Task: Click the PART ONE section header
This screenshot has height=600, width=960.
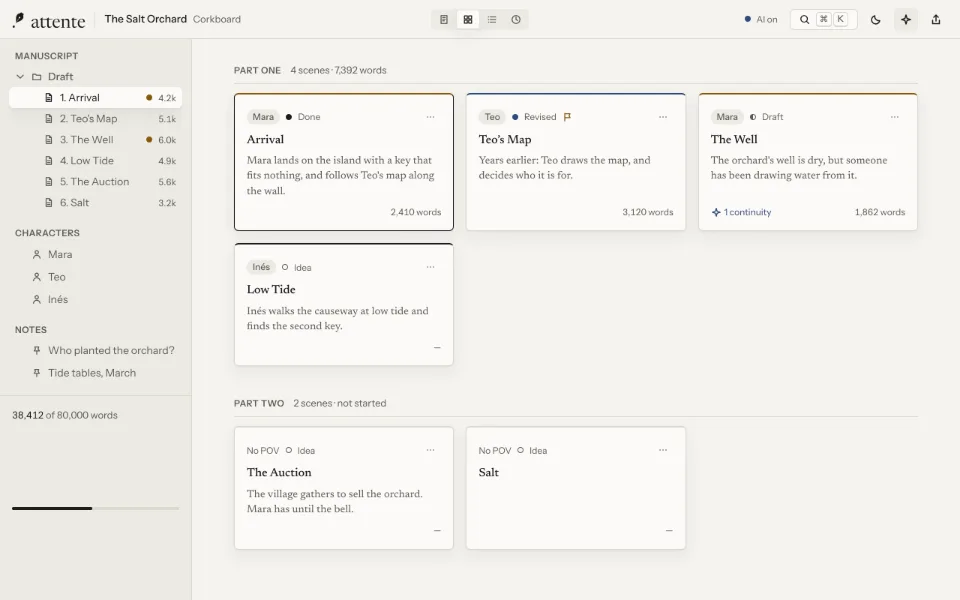Action: point(257,70)
